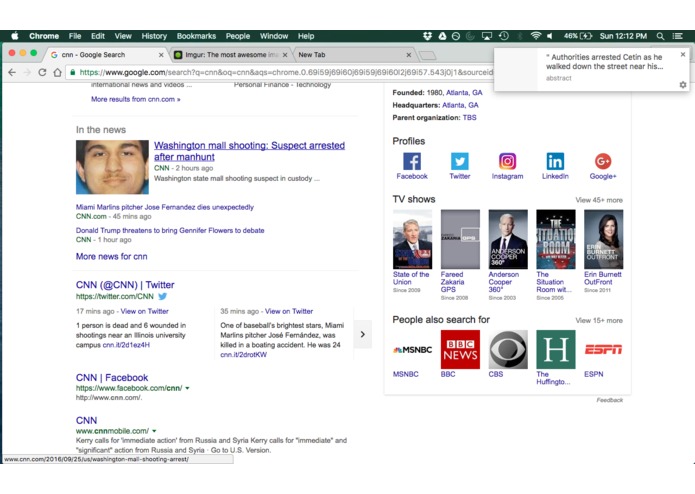Open Donald Trump Gennifer Flowers debate article
The image size is (695, 494).
click(x=170, y=230)
